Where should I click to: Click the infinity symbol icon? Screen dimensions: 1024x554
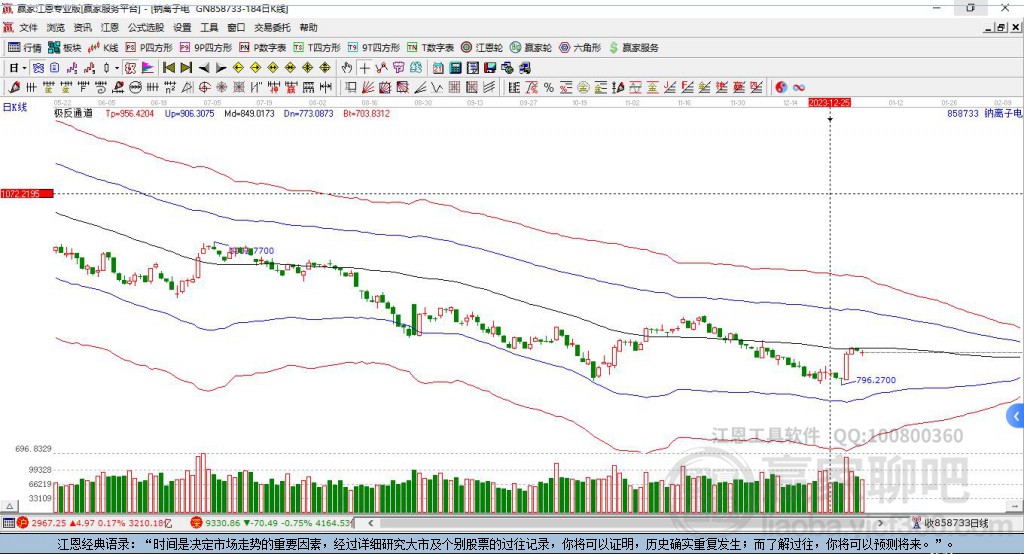point(799,88)
